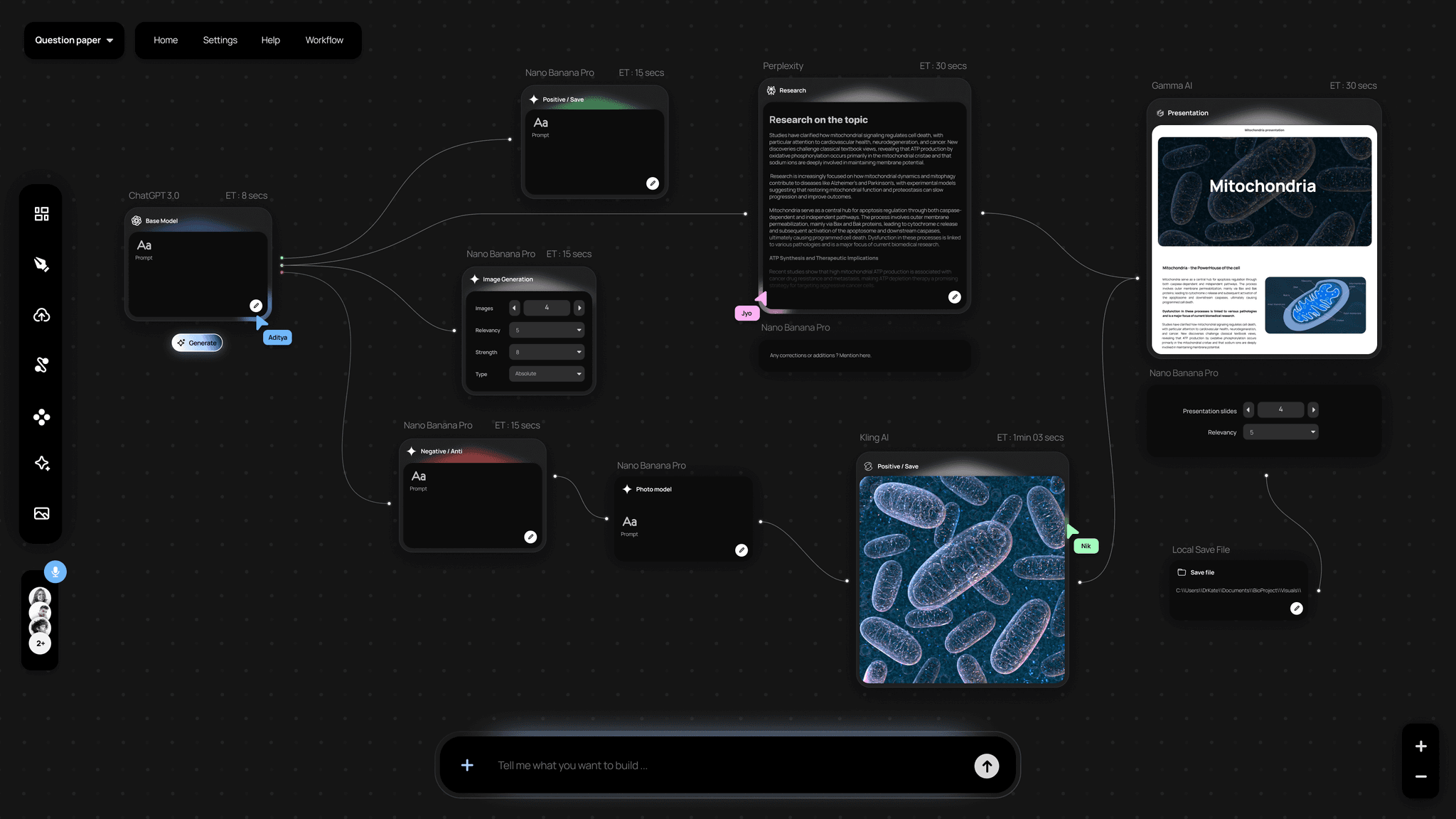Click the sparkle AI icon in sidebar
The height and width of the screenshot is (819, 1456).
click(41, 464)
